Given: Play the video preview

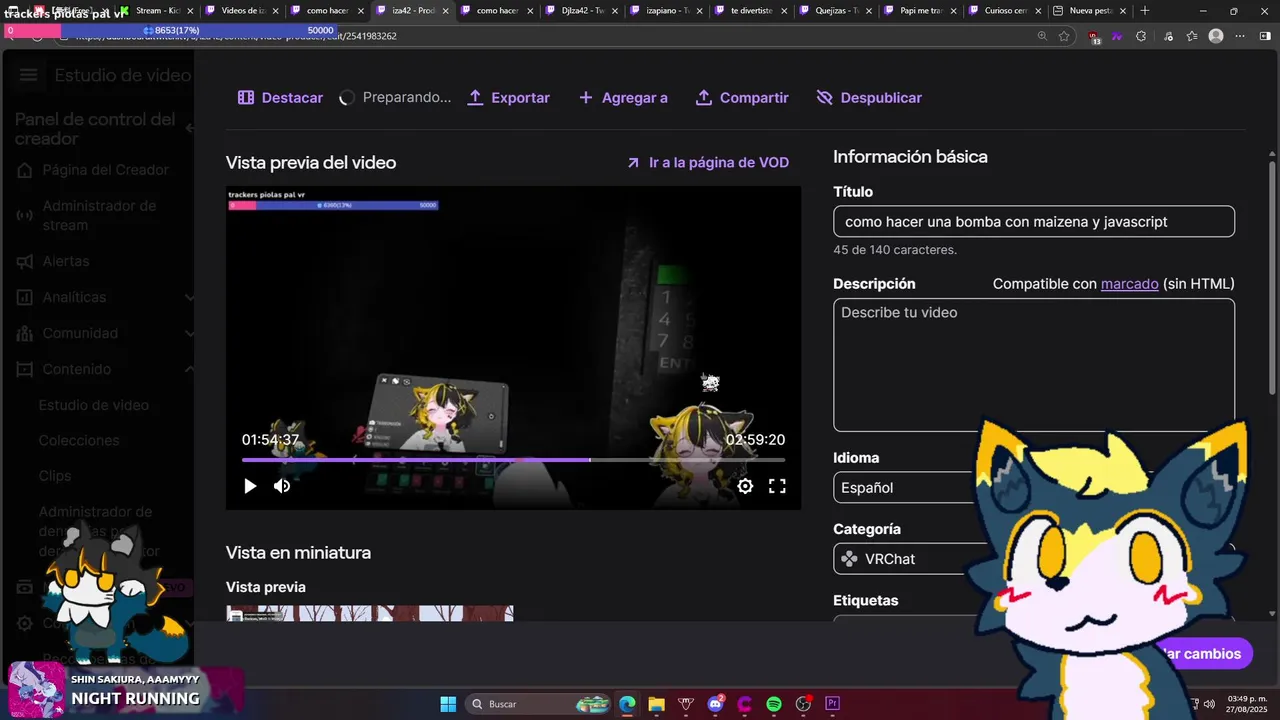Looking at the screenshot, I should point(250,486).
